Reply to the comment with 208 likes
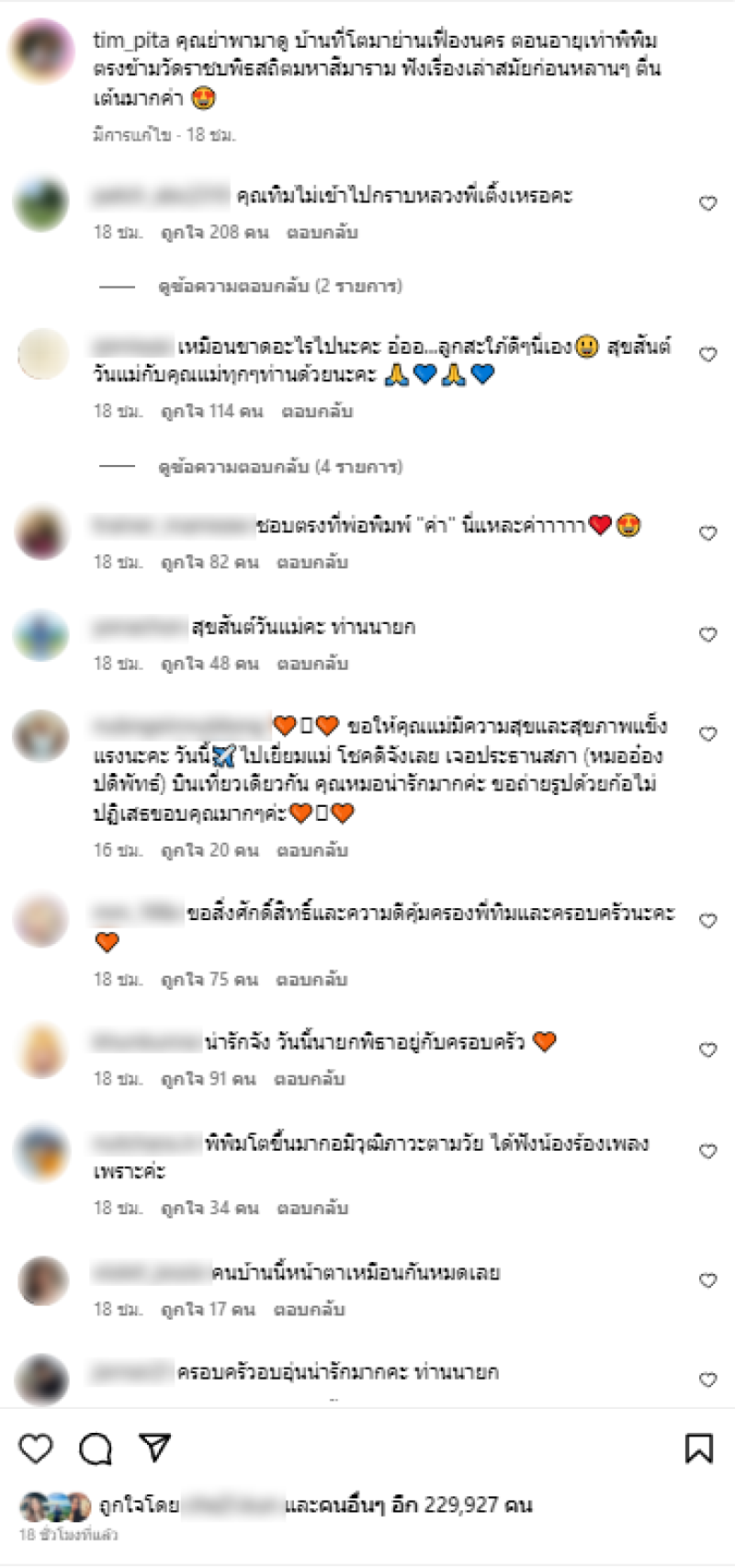Image resolution: width=735 pixels, height=1568 pixels. [x=322, y=233]
